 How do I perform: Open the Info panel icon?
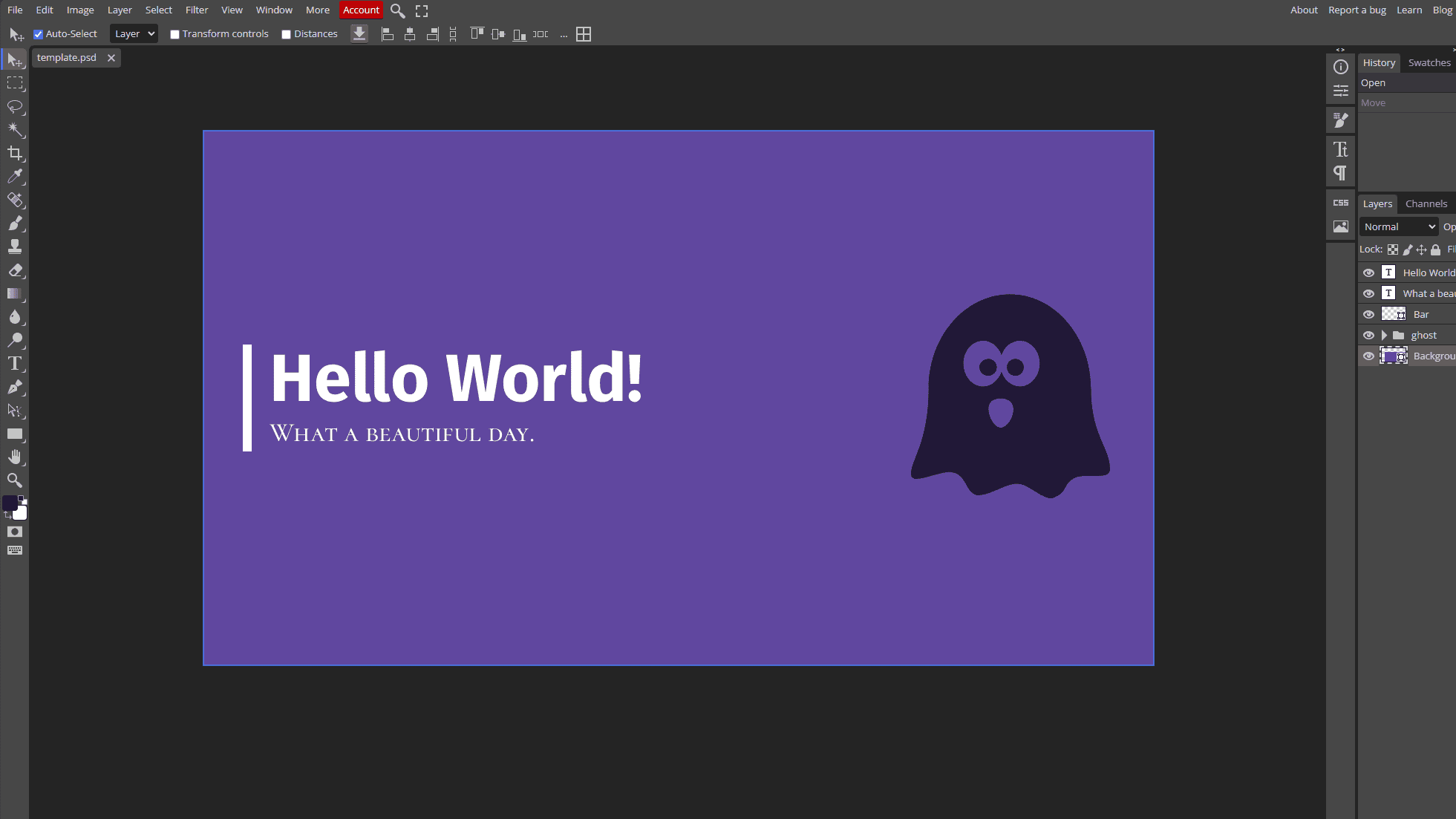click(1341, 67)
